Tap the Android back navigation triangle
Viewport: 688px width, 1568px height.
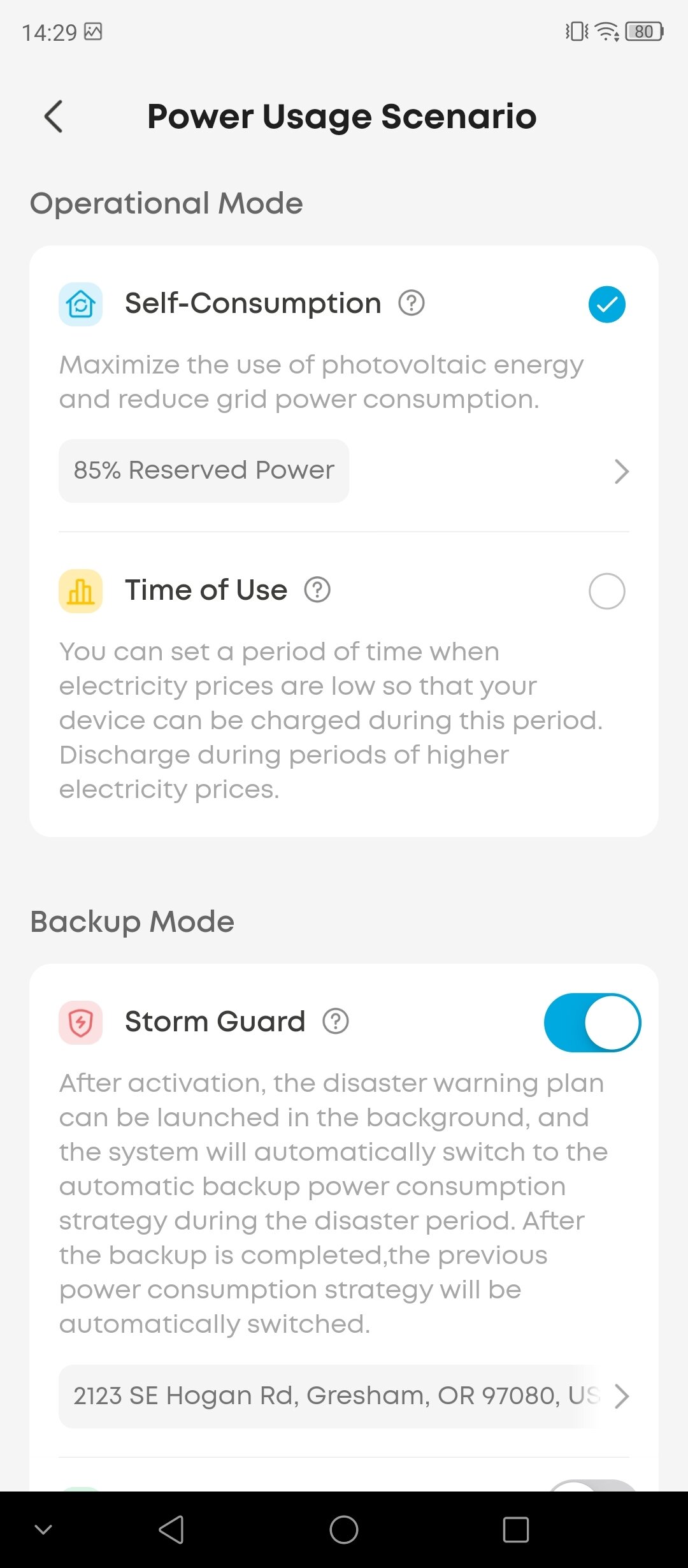(172, 1529)
